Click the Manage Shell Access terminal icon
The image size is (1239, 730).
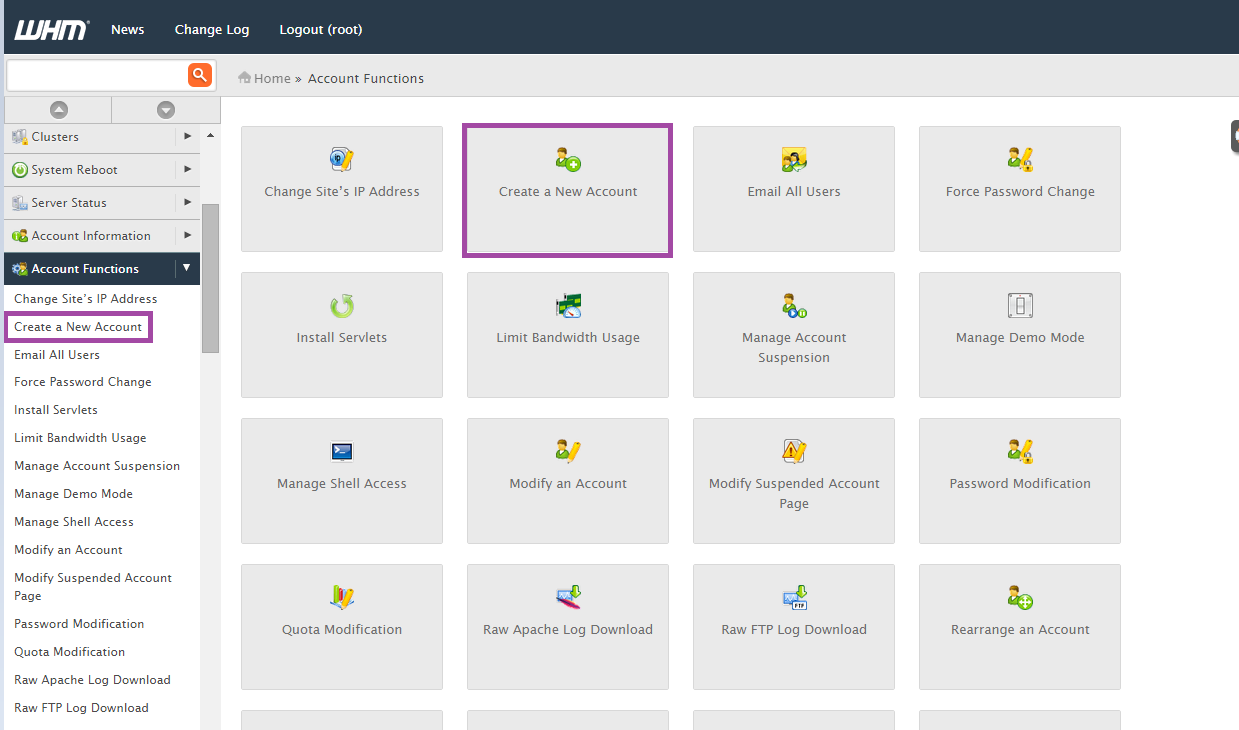pos(342,452)
